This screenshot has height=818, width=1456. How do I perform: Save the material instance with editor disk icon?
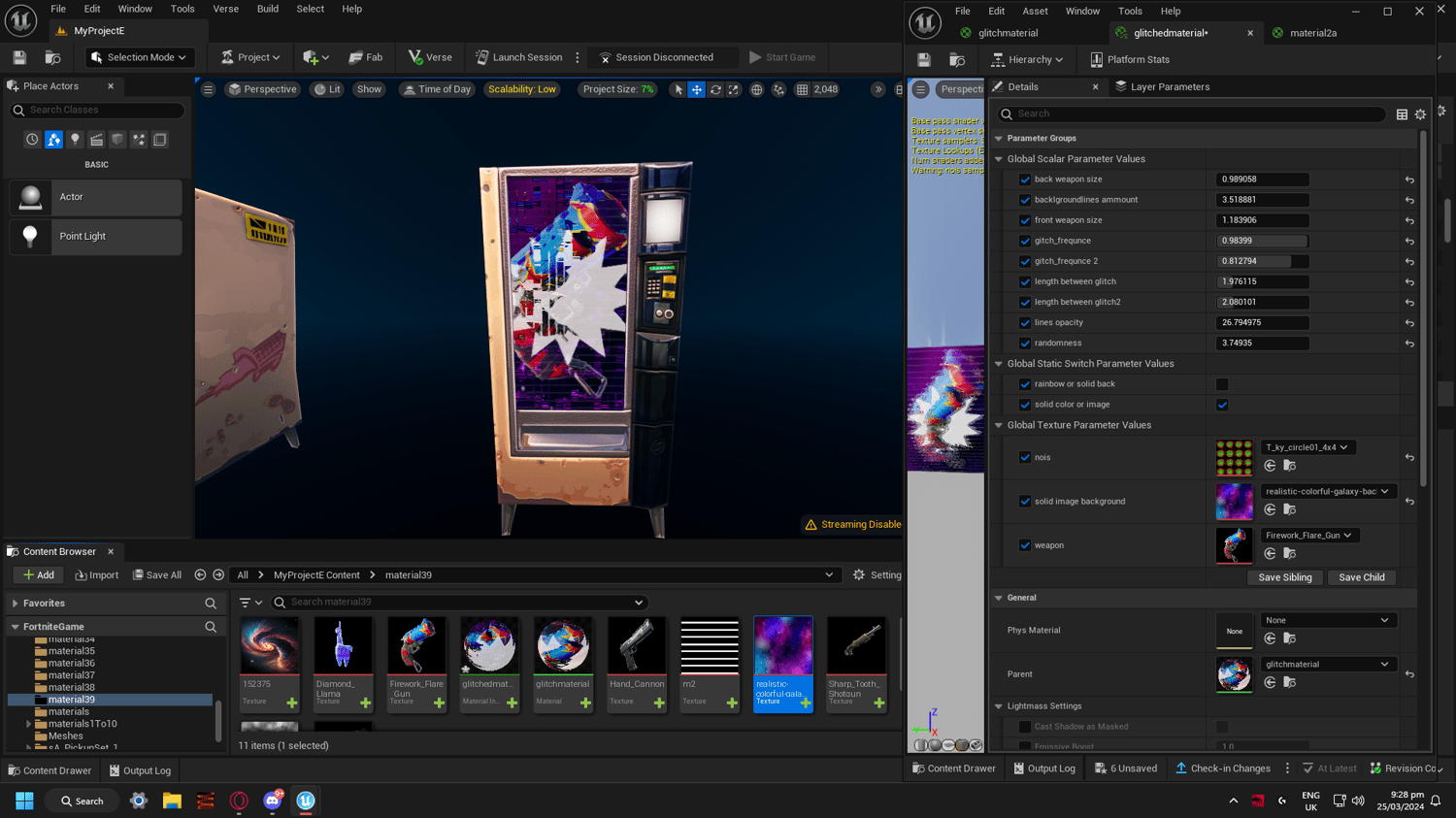[924, 60]
